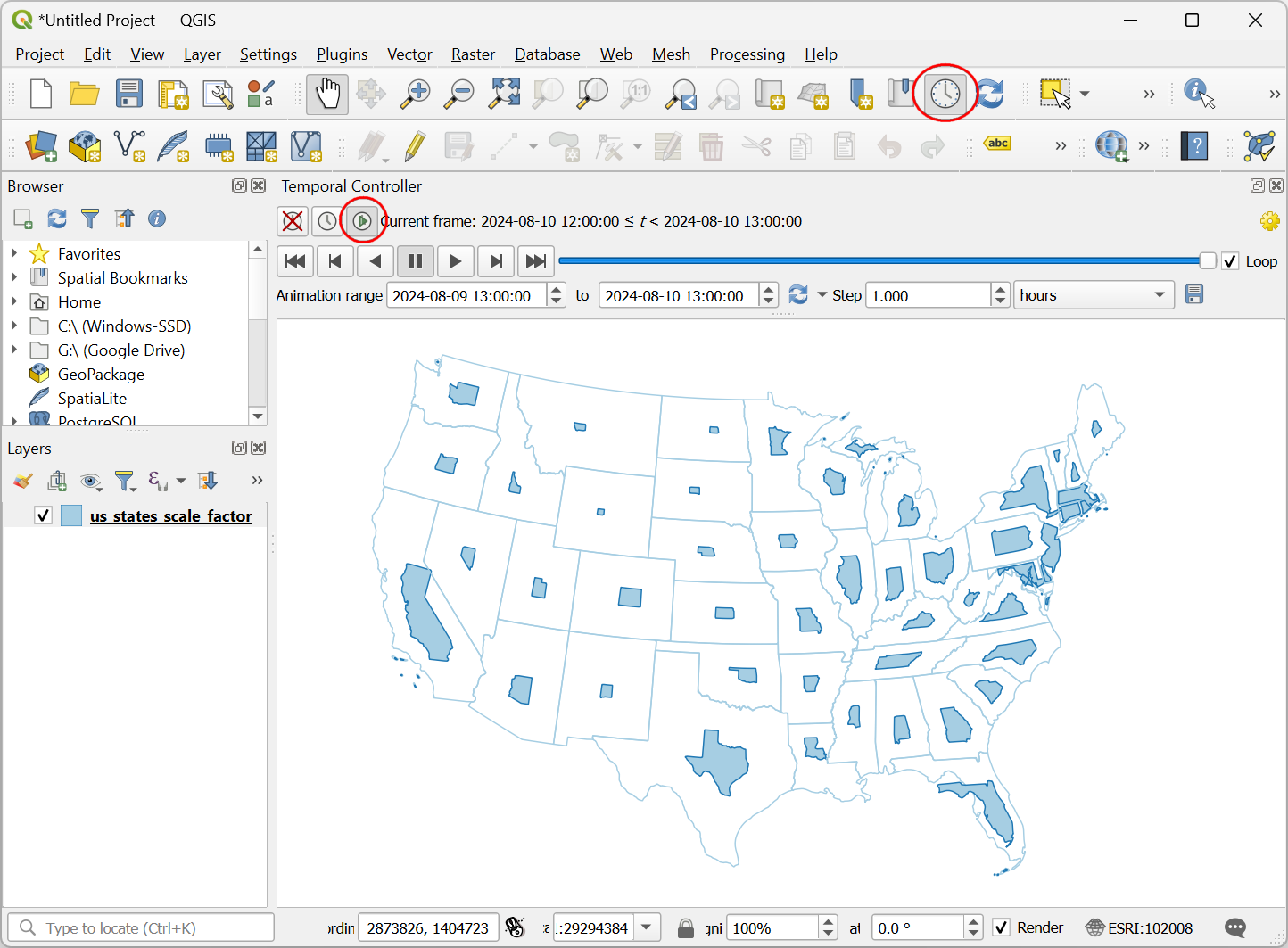Click the Save Project icon

tap(129, 94)
